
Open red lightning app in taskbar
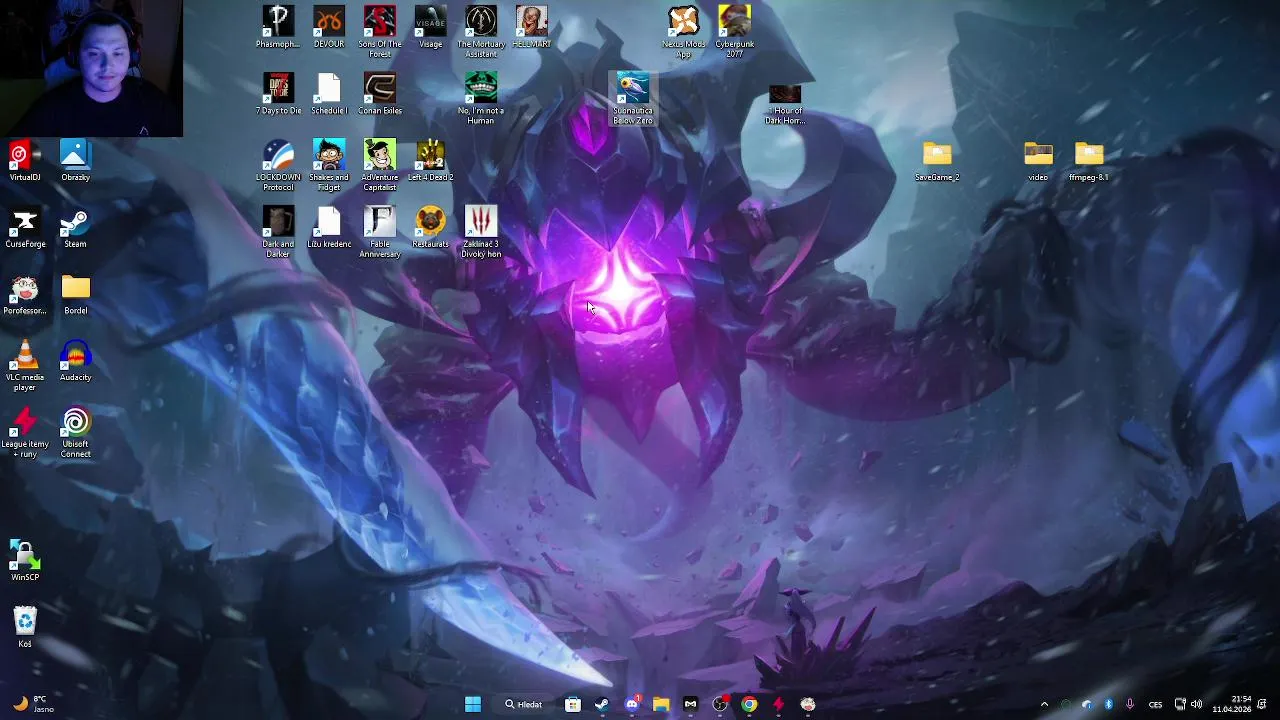click(778, 704)
